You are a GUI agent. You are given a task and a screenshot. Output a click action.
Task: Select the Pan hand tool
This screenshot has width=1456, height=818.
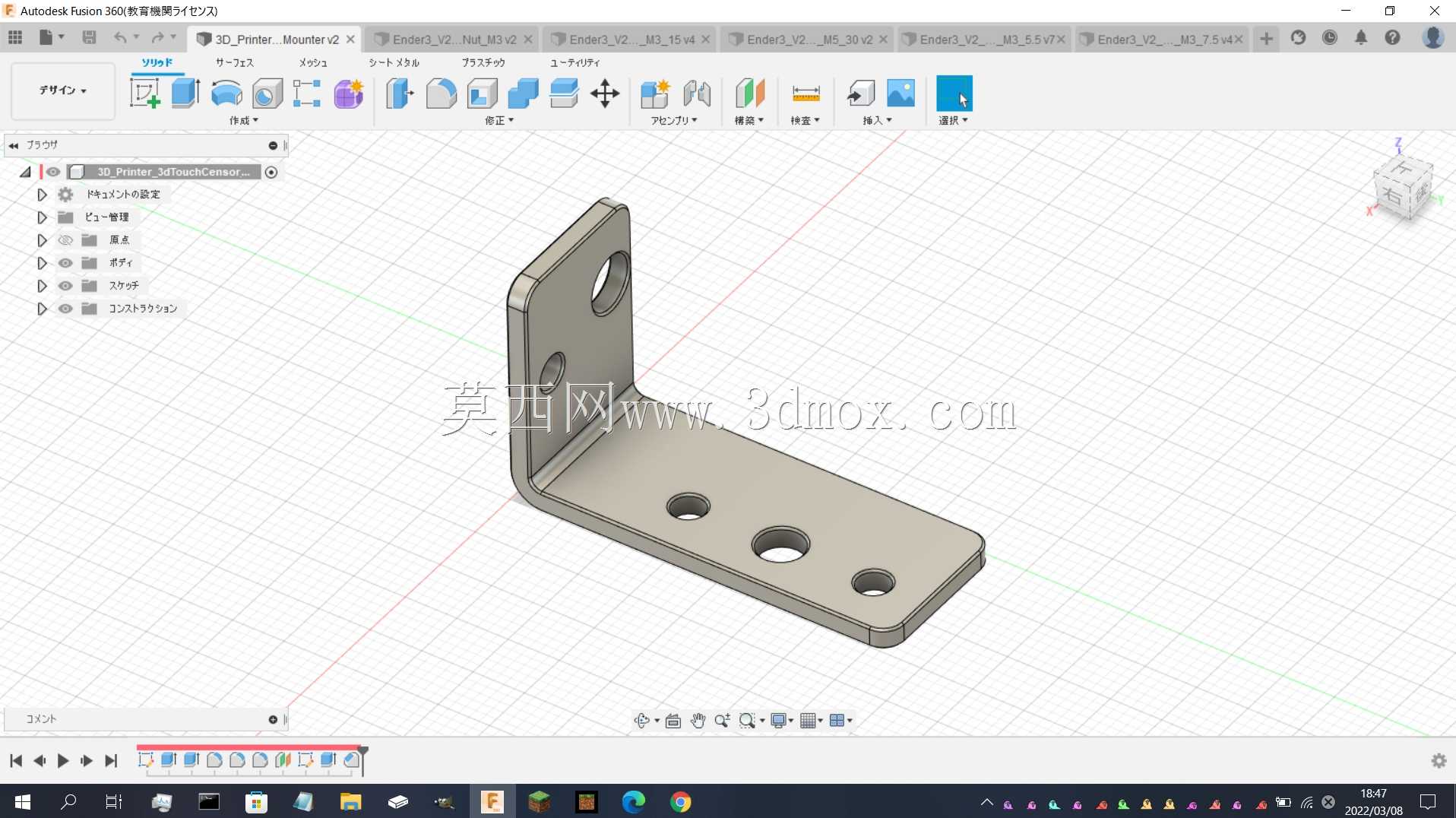tap(698, 720)
